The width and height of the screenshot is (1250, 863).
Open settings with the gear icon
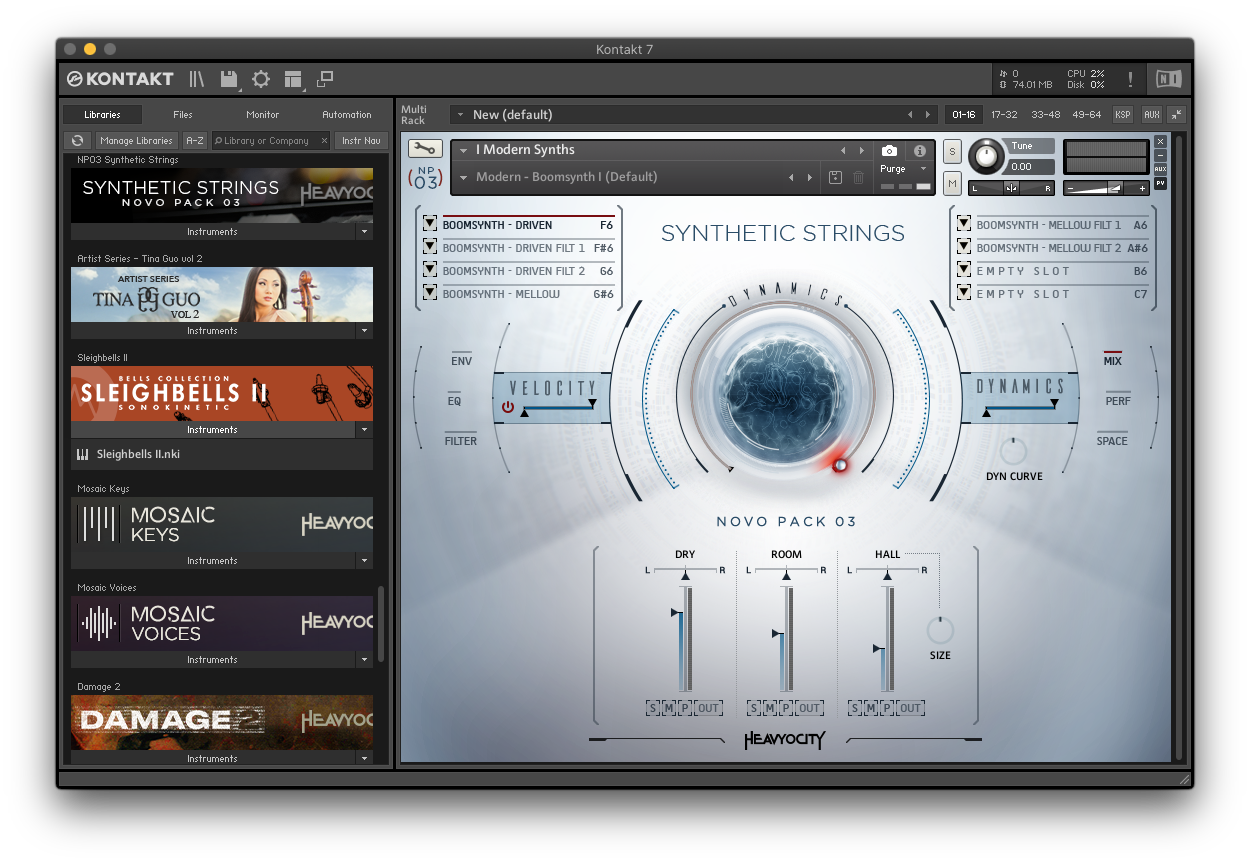[261, 79]
